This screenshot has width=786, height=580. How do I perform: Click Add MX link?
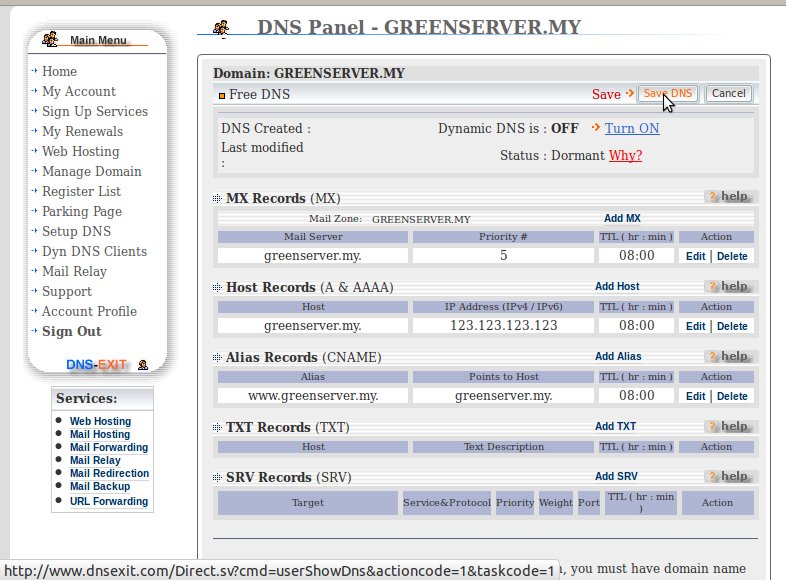click(622, 218)
